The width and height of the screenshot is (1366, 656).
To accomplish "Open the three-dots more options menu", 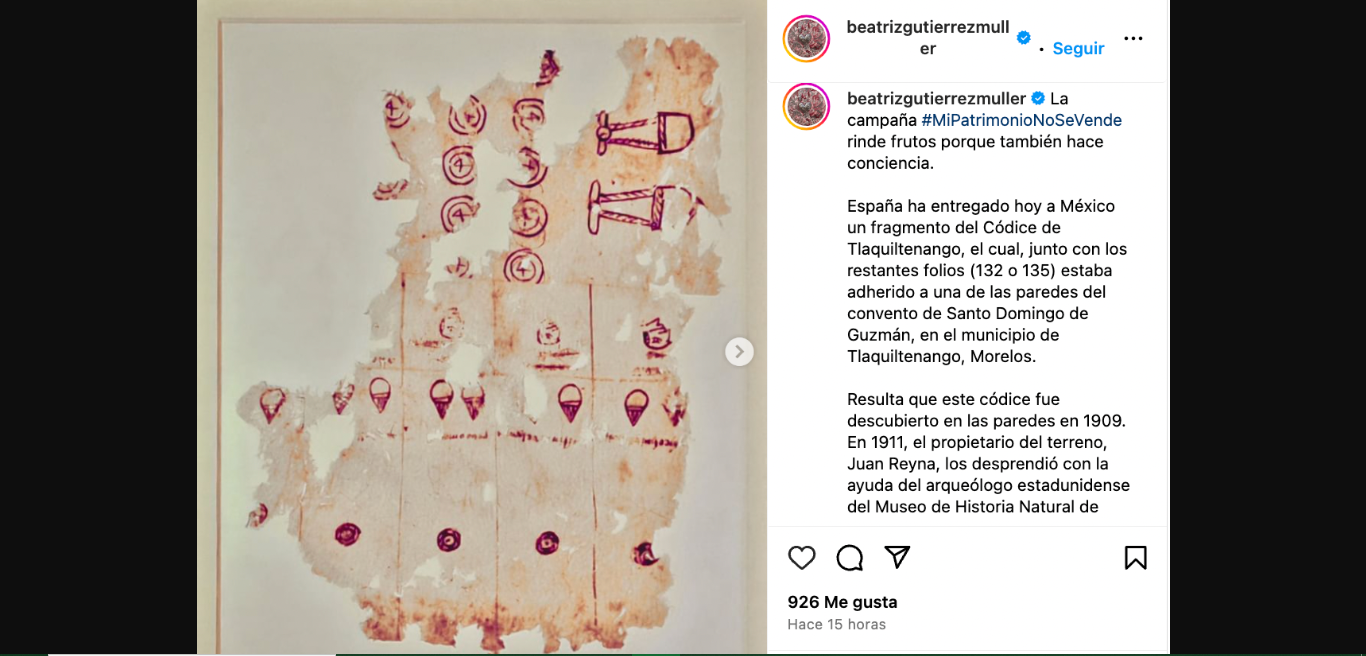I will pos(1133,39).
